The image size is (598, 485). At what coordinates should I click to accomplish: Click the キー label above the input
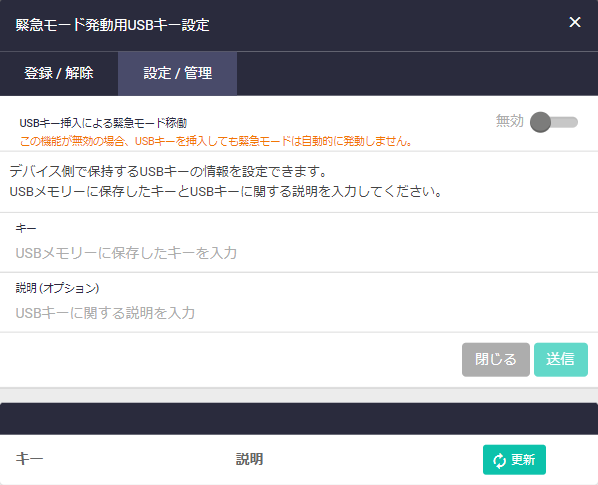(26, 228)
